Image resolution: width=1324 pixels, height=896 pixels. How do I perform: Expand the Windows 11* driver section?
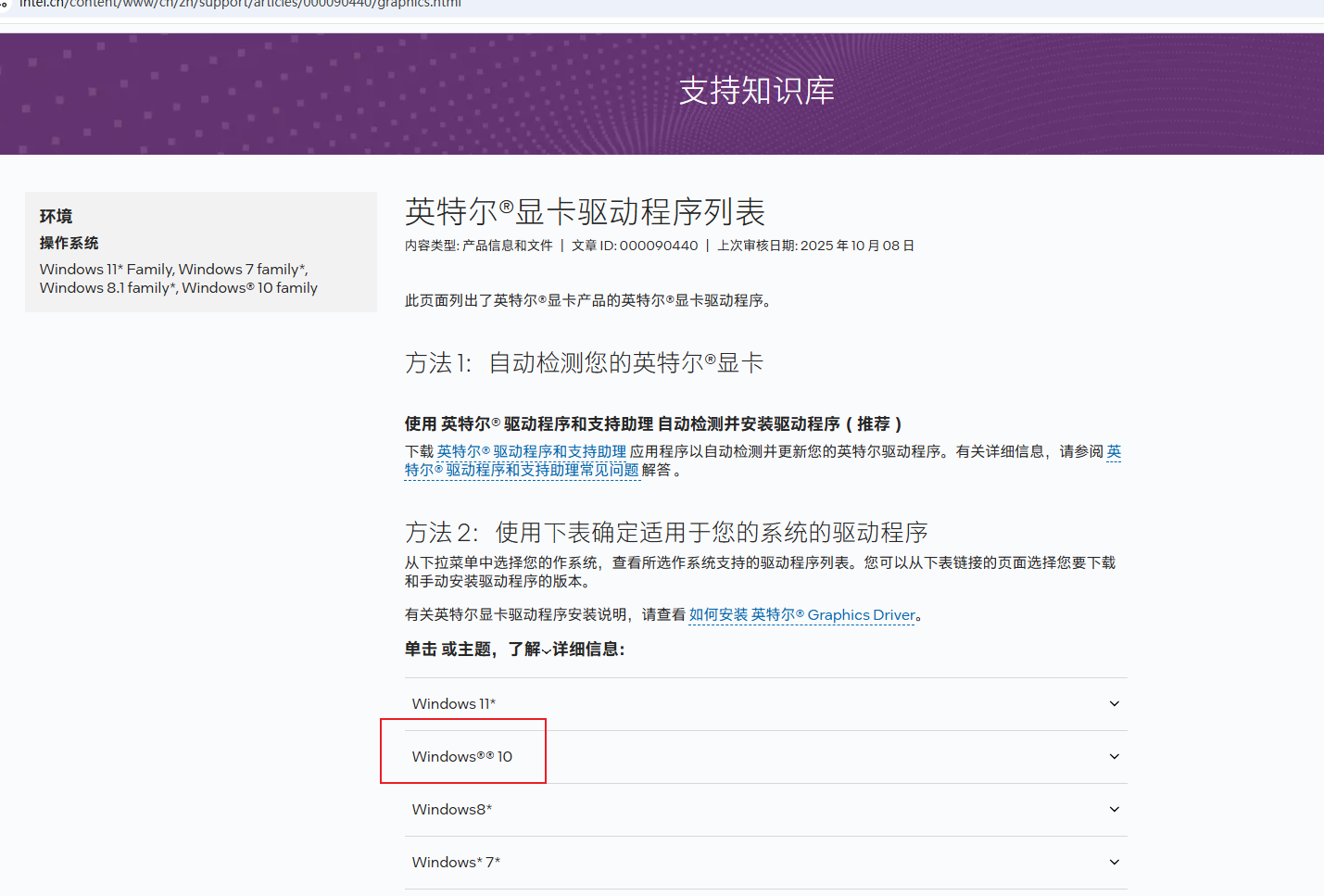pyautogui.click(x=454, y=703)
